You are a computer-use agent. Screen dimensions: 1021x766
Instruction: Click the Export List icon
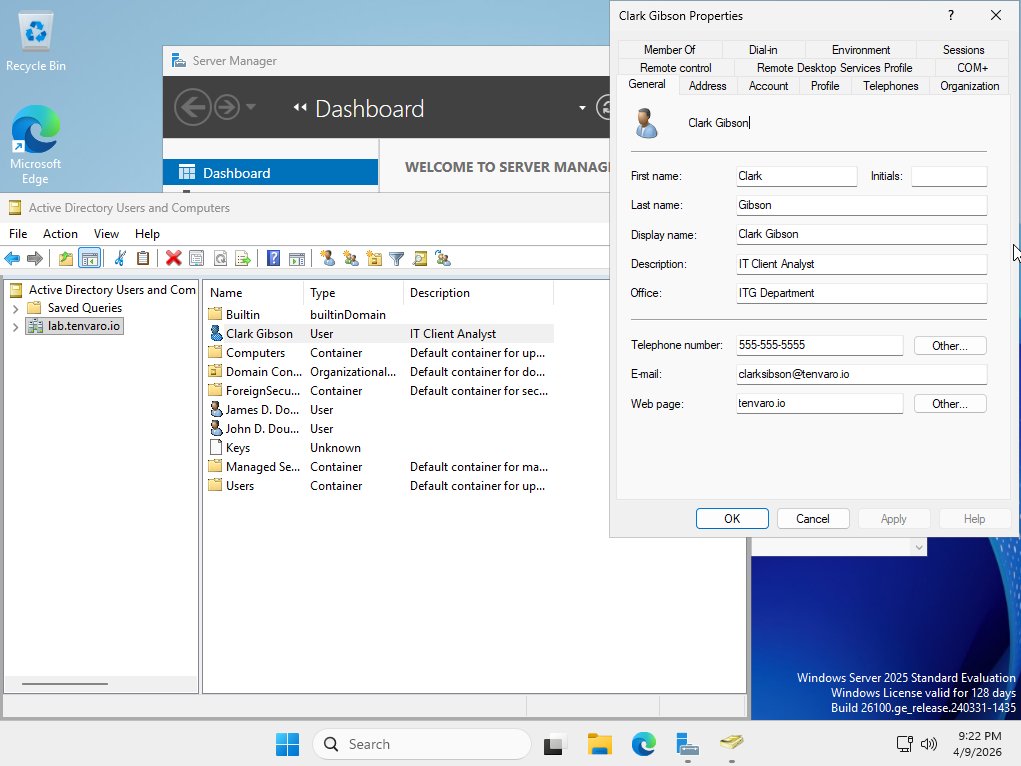point(243,259)
